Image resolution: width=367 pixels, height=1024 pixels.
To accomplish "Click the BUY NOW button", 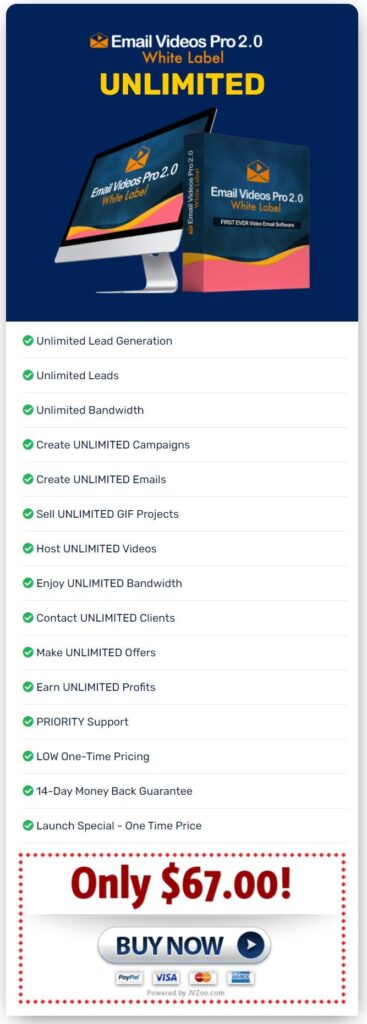I will click(x=184, y=945).
